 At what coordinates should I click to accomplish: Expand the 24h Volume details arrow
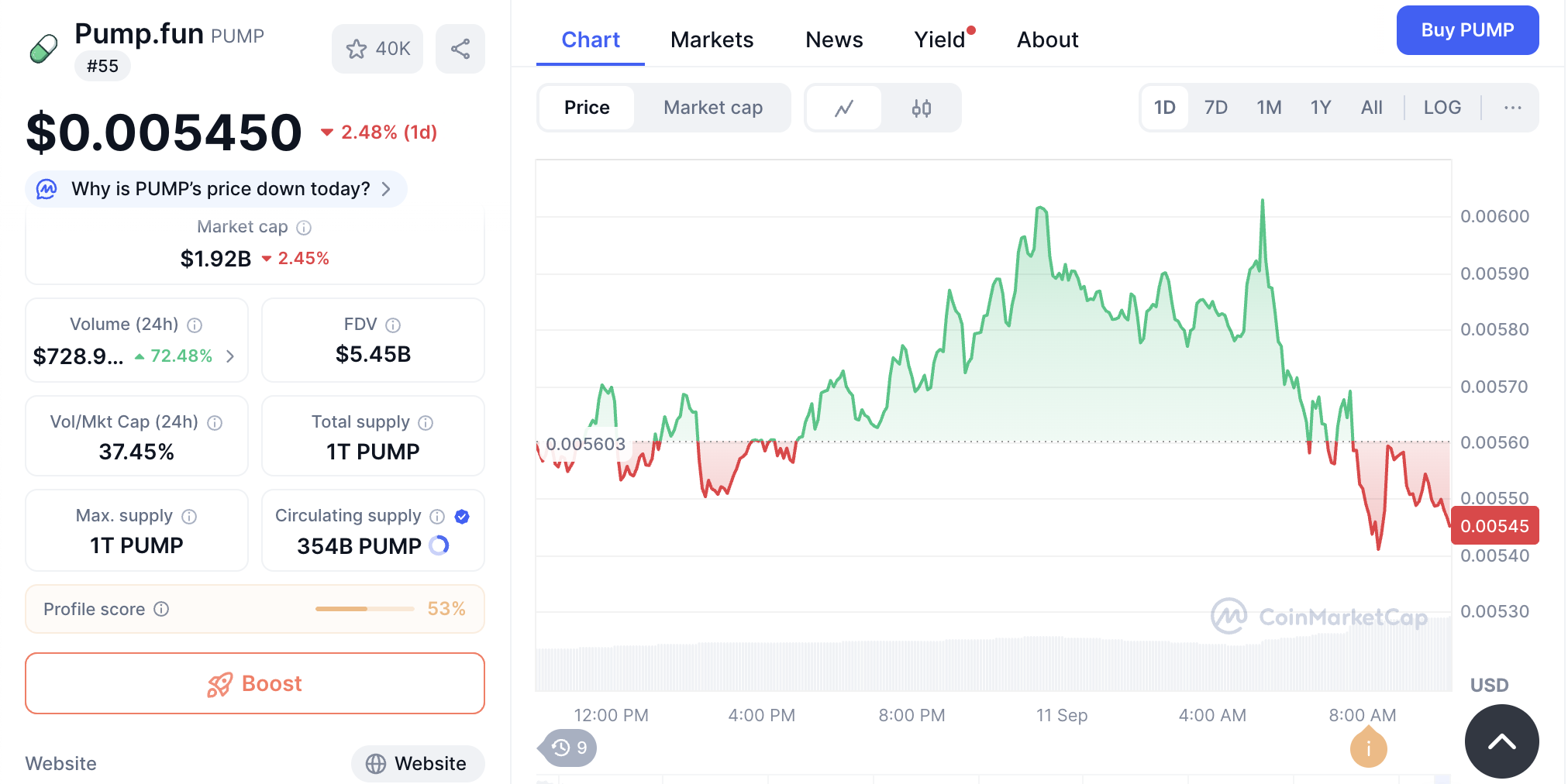(x=229, y=356)
